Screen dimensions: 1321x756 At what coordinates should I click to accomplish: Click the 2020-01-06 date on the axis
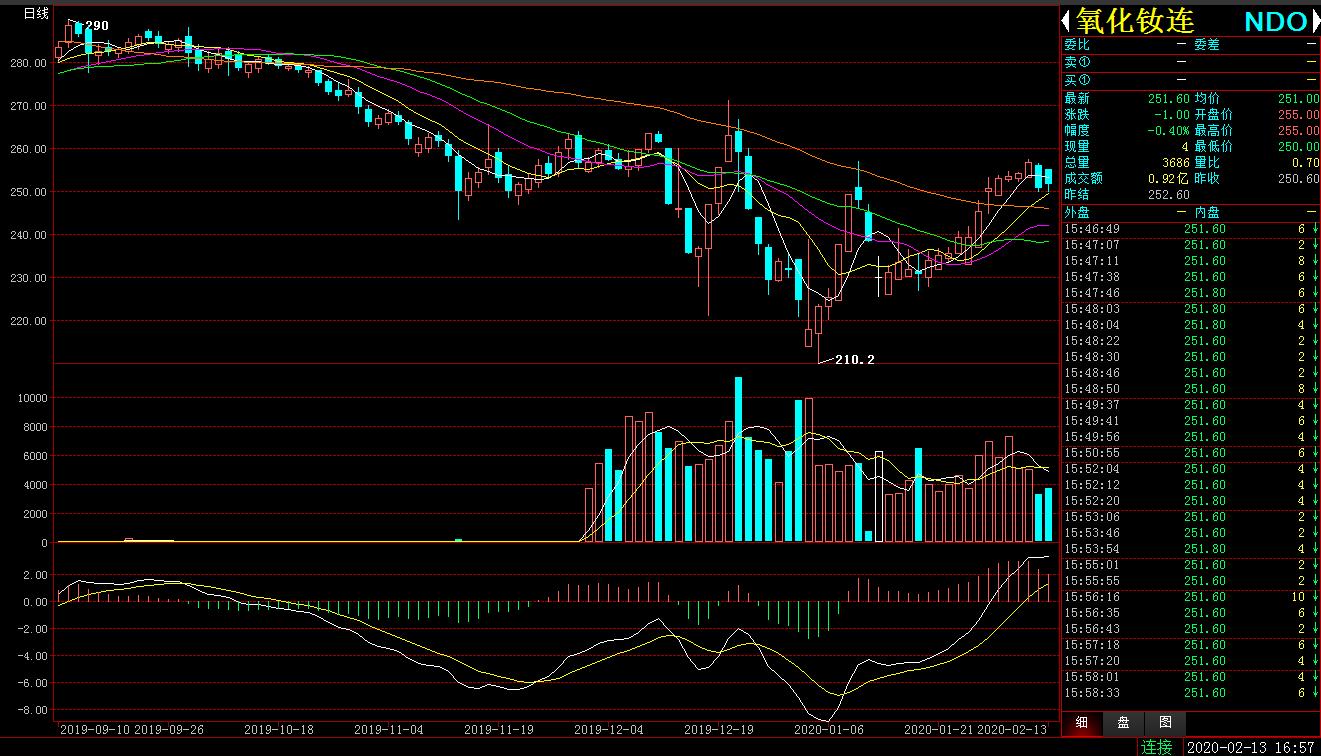(x=829, y=730)
